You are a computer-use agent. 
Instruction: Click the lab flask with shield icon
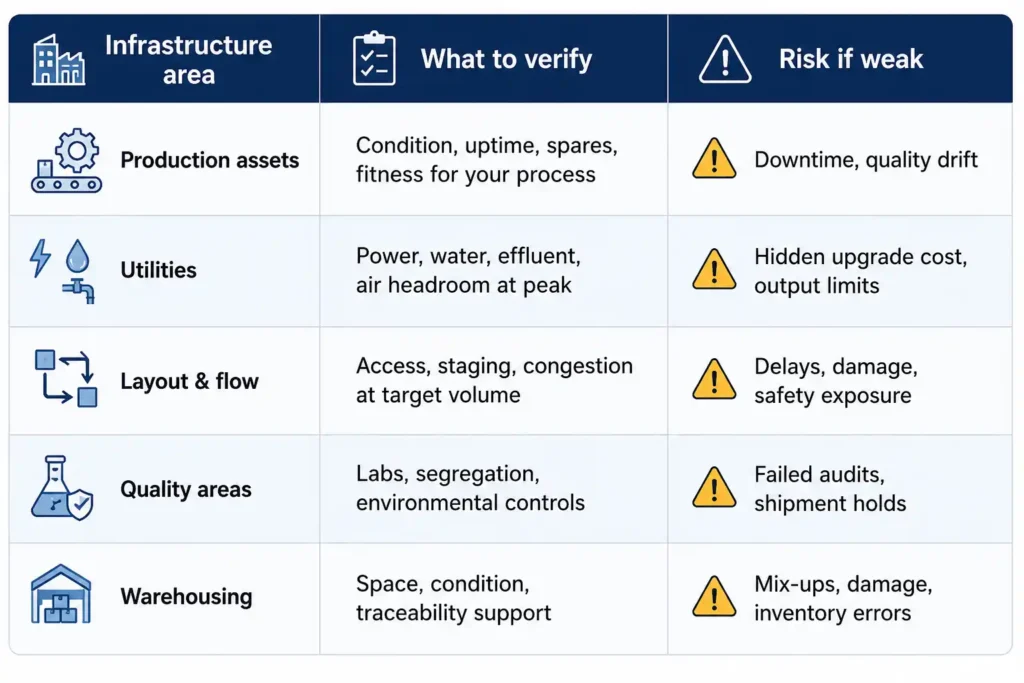click(x=62, y=488)
